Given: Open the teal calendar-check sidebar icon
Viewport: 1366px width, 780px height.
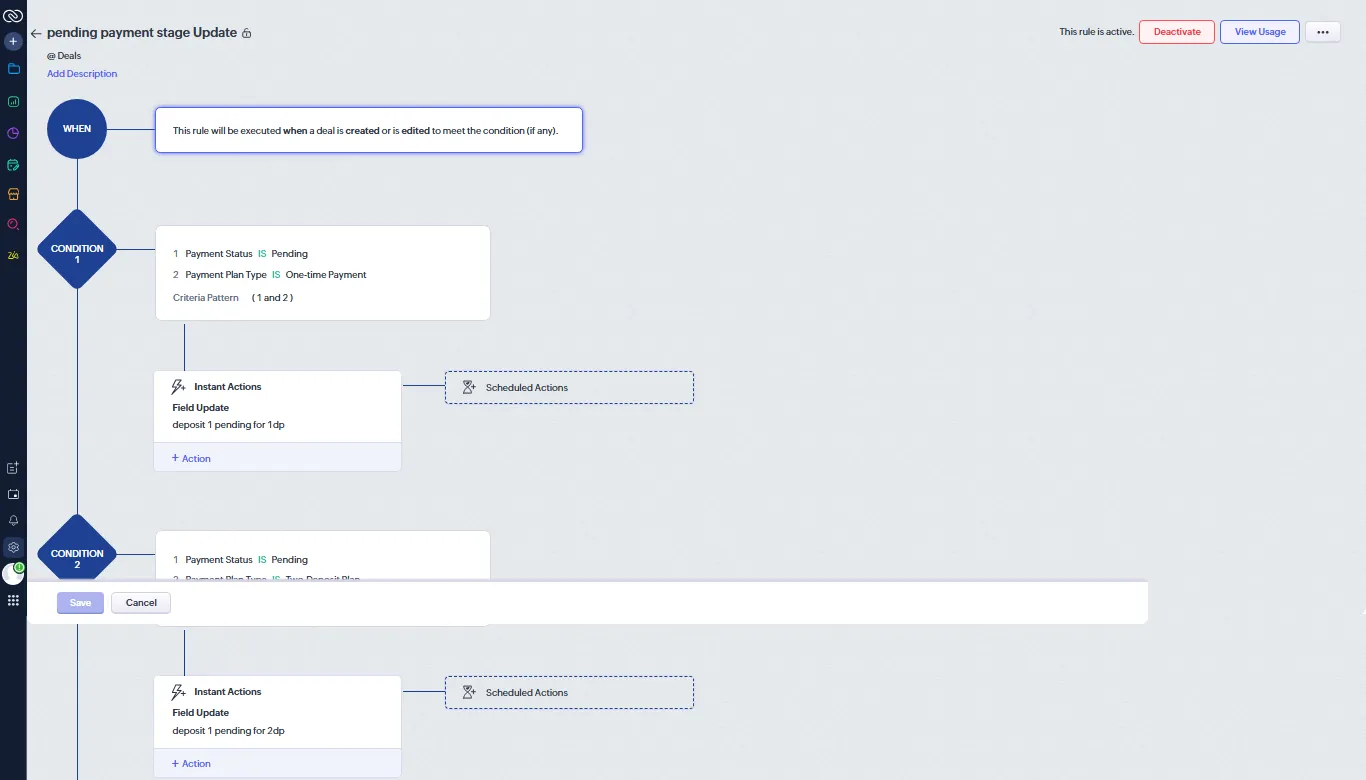Looking at the screenshot, I should 13,164.
